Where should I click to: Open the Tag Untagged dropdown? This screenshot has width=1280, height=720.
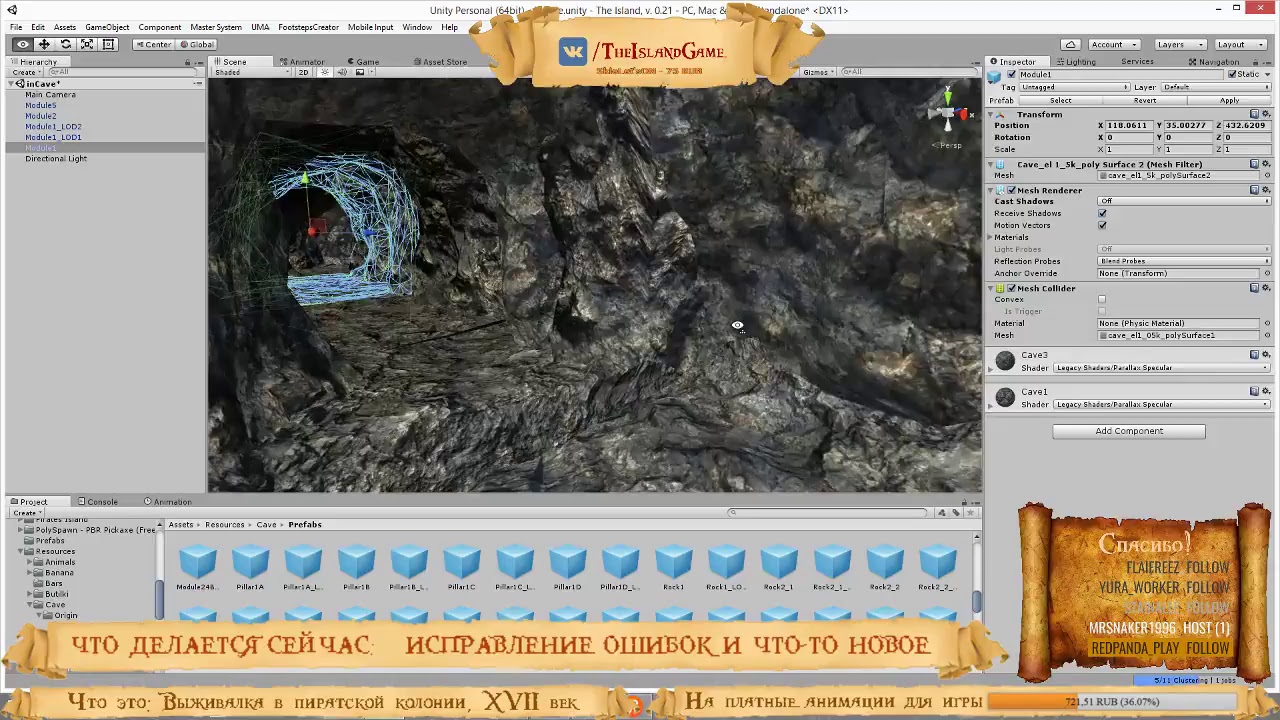(1075, 87)
